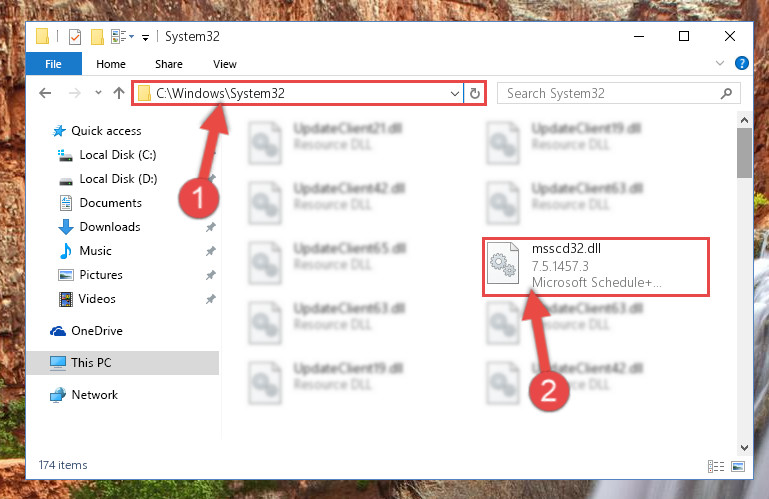Screen dimensions: 769x499
Task: Go up one folder level arrow
Action: 119,93
